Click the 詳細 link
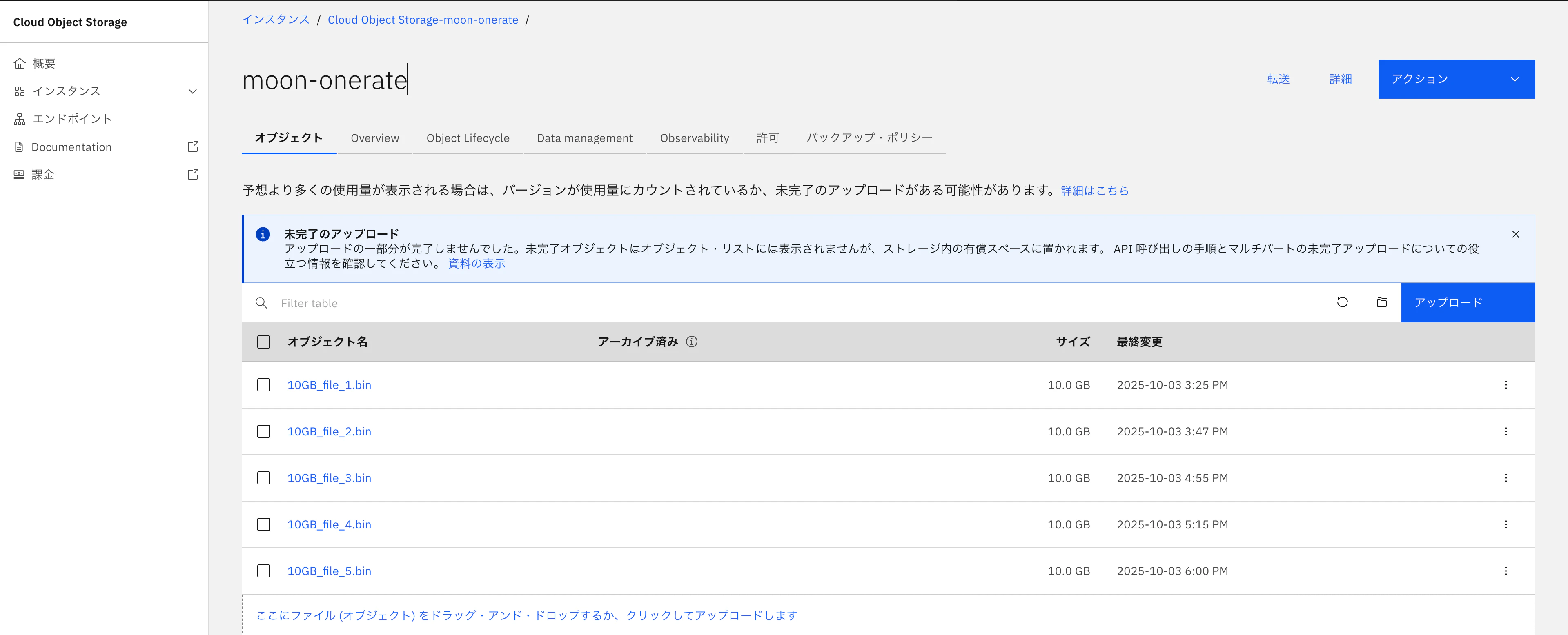The width and height of the screenshot is (1568, 635). 1340,79
